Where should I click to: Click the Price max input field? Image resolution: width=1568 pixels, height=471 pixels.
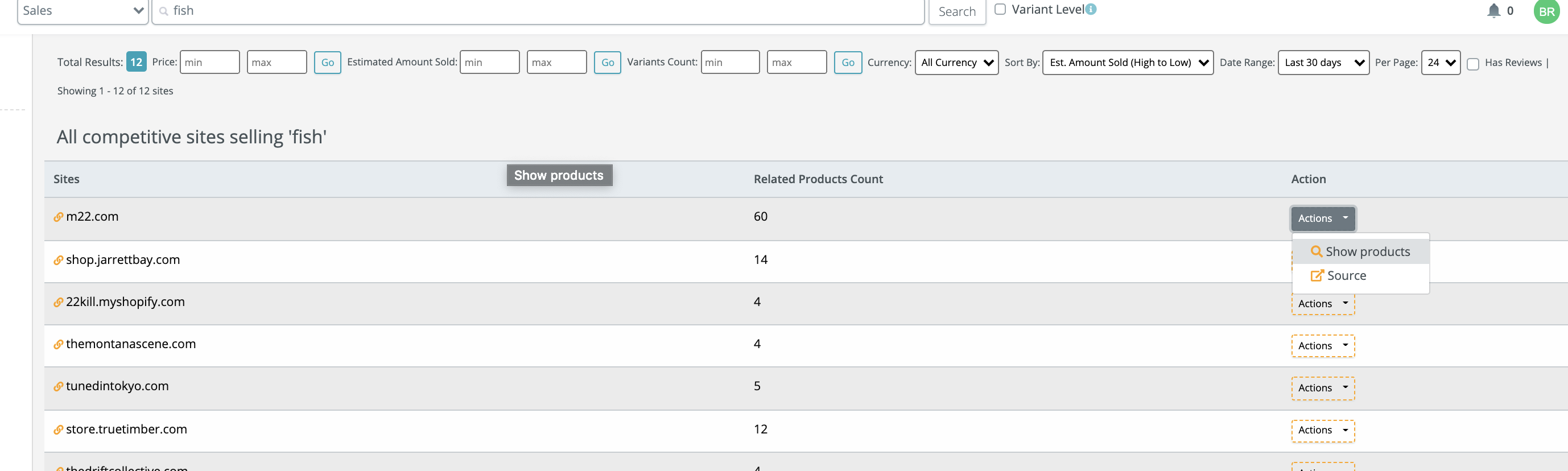[277, 63]
